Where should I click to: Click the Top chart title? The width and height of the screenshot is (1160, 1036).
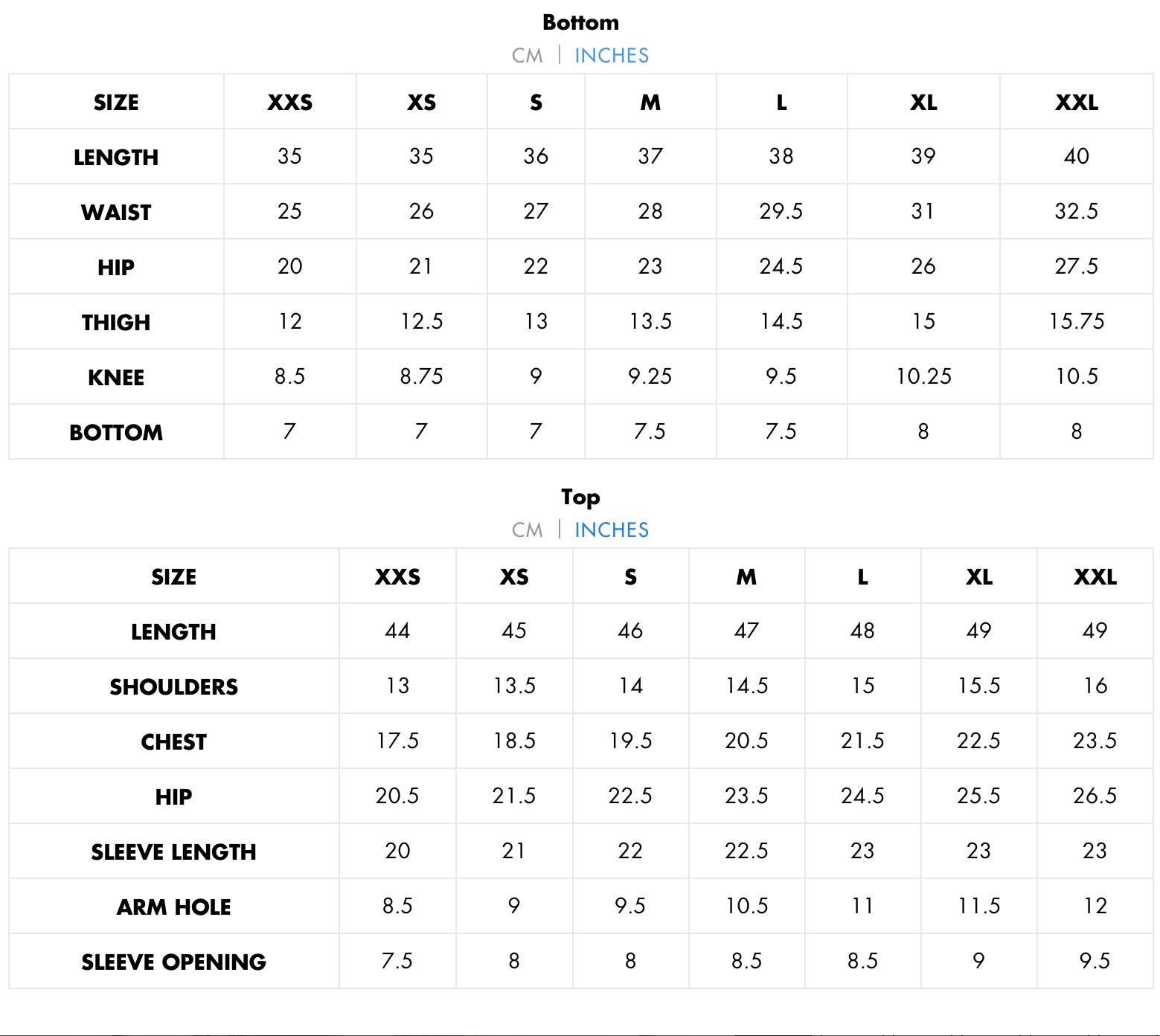pyautogui.click(x=580, y=497)
